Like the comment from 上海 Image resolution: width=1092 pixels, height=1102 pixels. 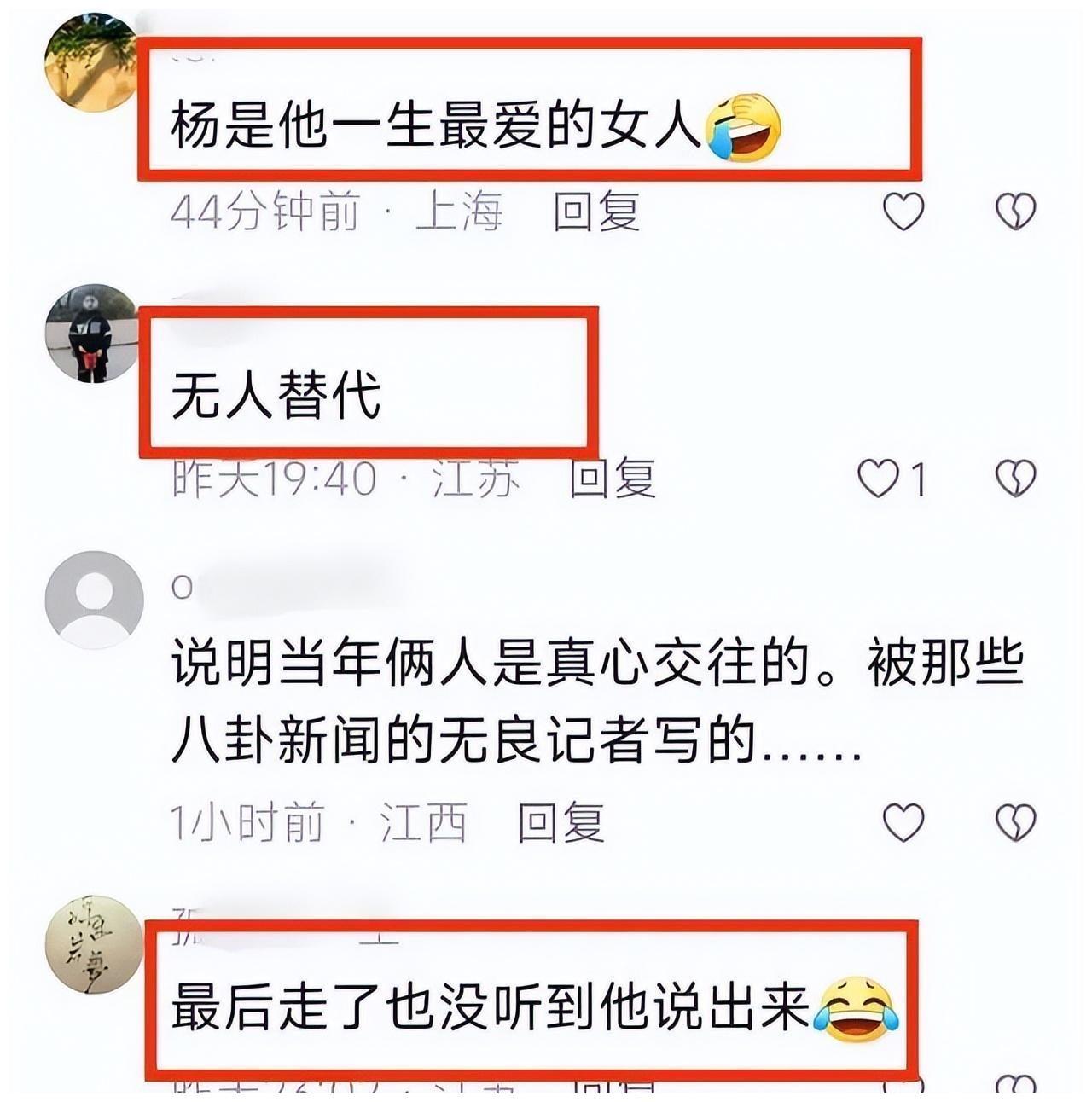[x=903, y=212]
